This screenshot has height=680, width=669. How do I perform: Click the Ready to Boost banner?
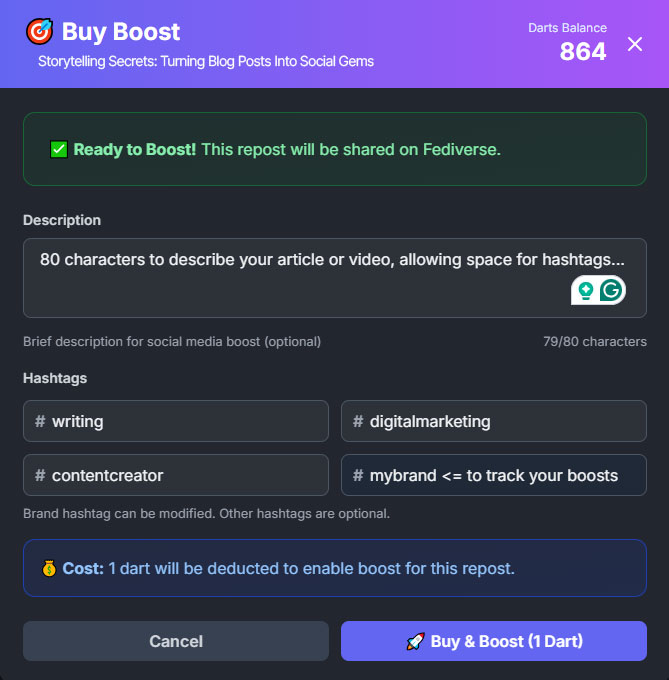click(334, 150)
